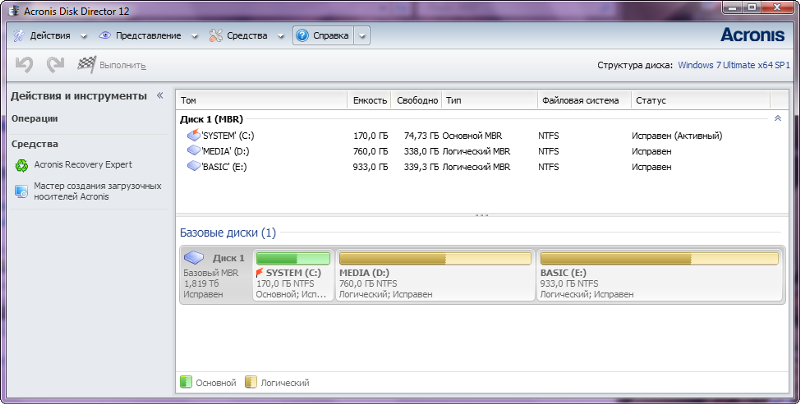Expand the Действия dropdown arrow
Screen dimensions: 800x404
tap(84, 36)
